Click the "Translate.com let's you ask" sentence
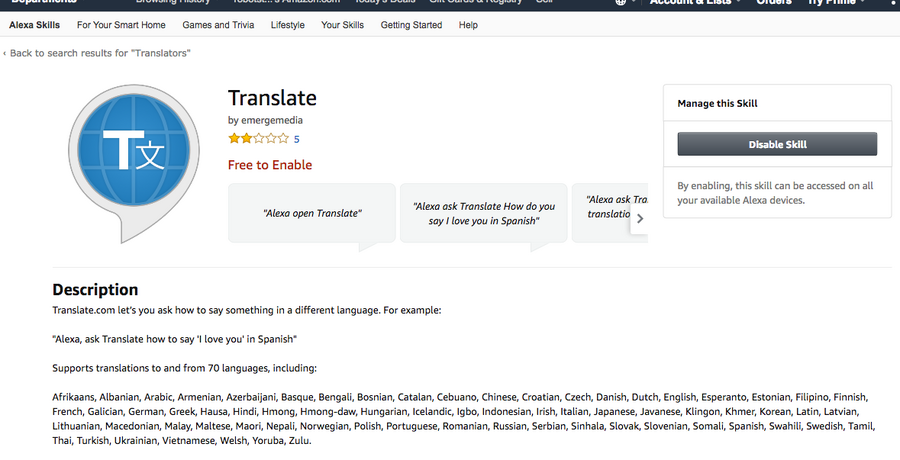 tap(247, 310)
